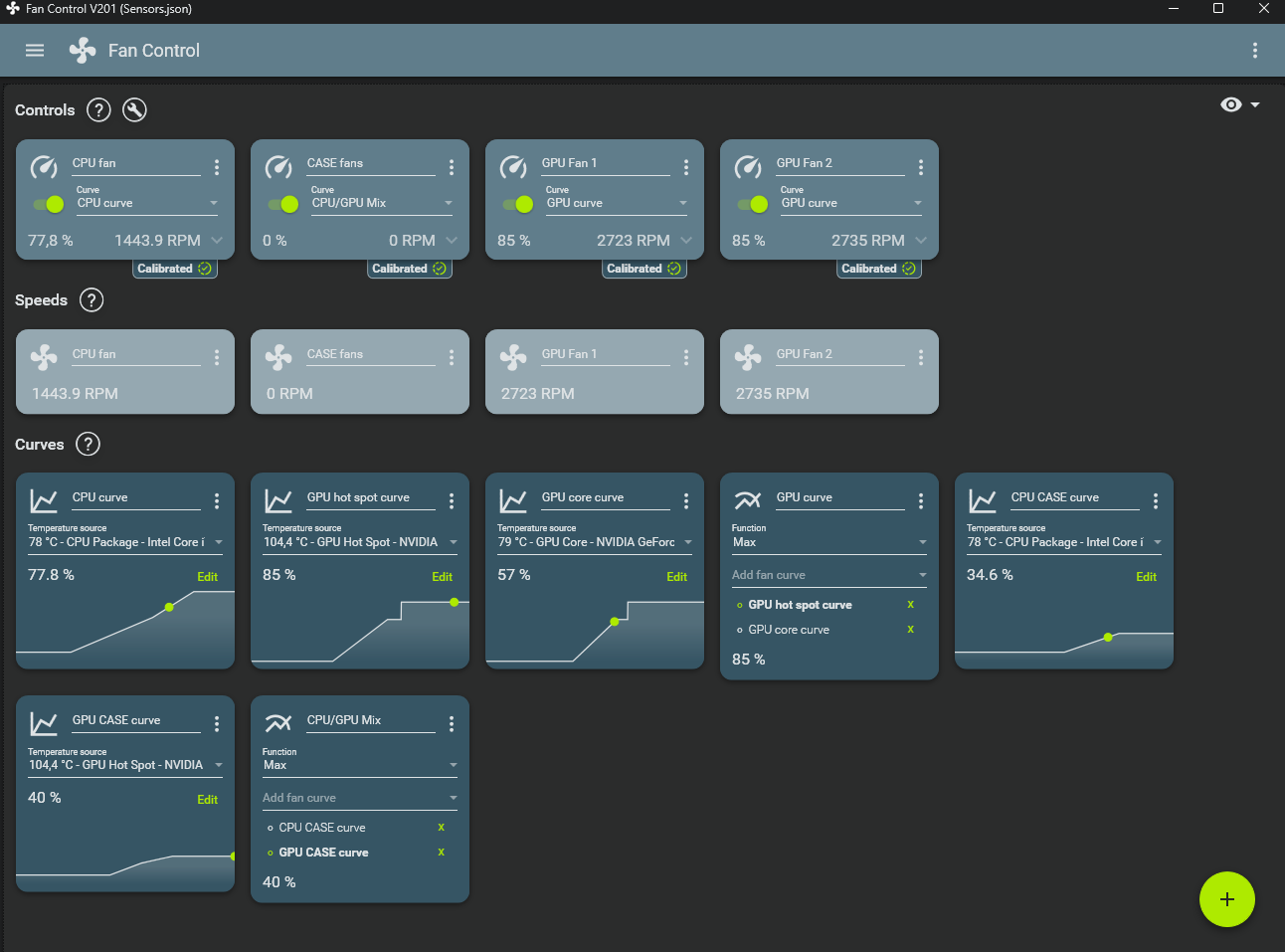
Task: Open the Add fan curve dropdown in CPU/GPU Mix
Action: click(x=359, y=796)
